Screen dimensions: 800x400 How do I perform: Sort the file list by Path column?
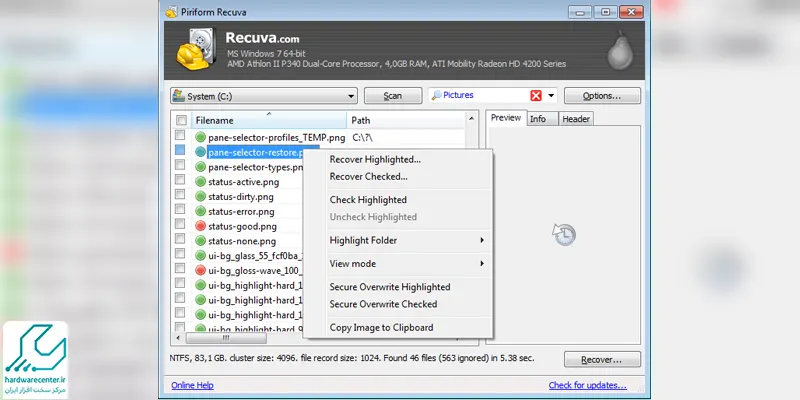(406, 120)
